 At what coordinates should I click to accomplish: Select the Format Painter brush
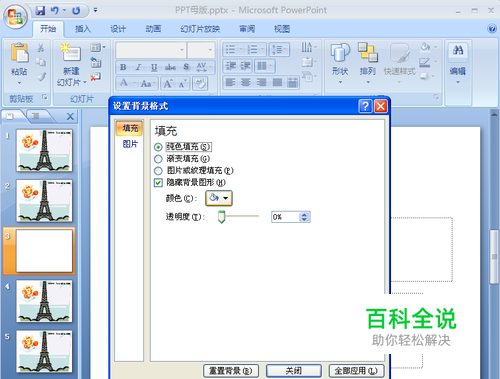41,77
